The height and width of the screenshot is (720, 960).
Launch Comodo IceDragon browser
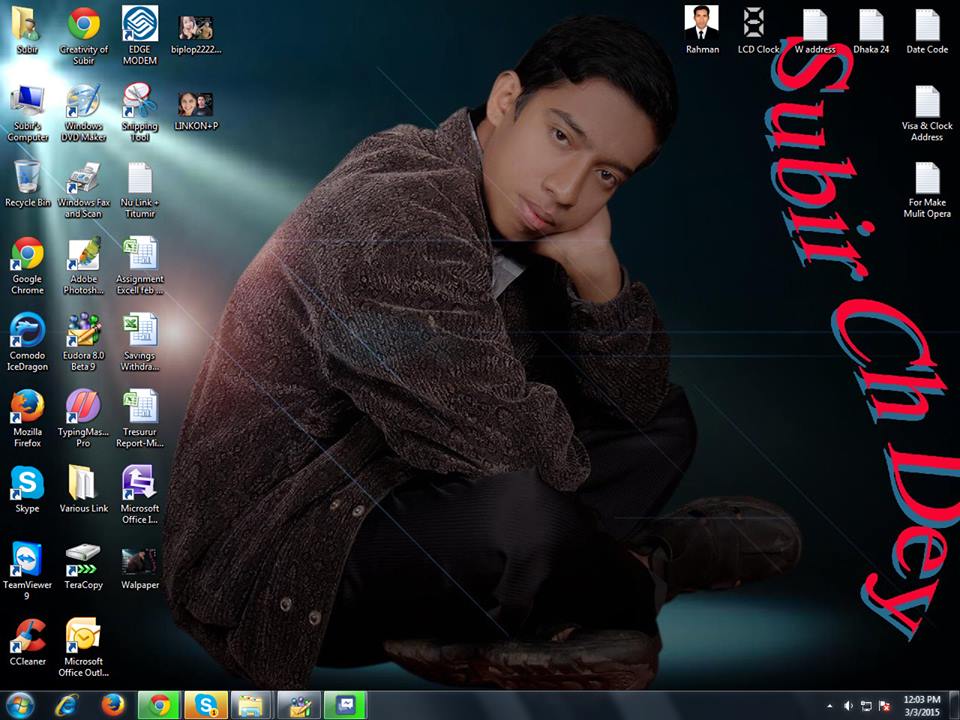(x=27, y=343)
